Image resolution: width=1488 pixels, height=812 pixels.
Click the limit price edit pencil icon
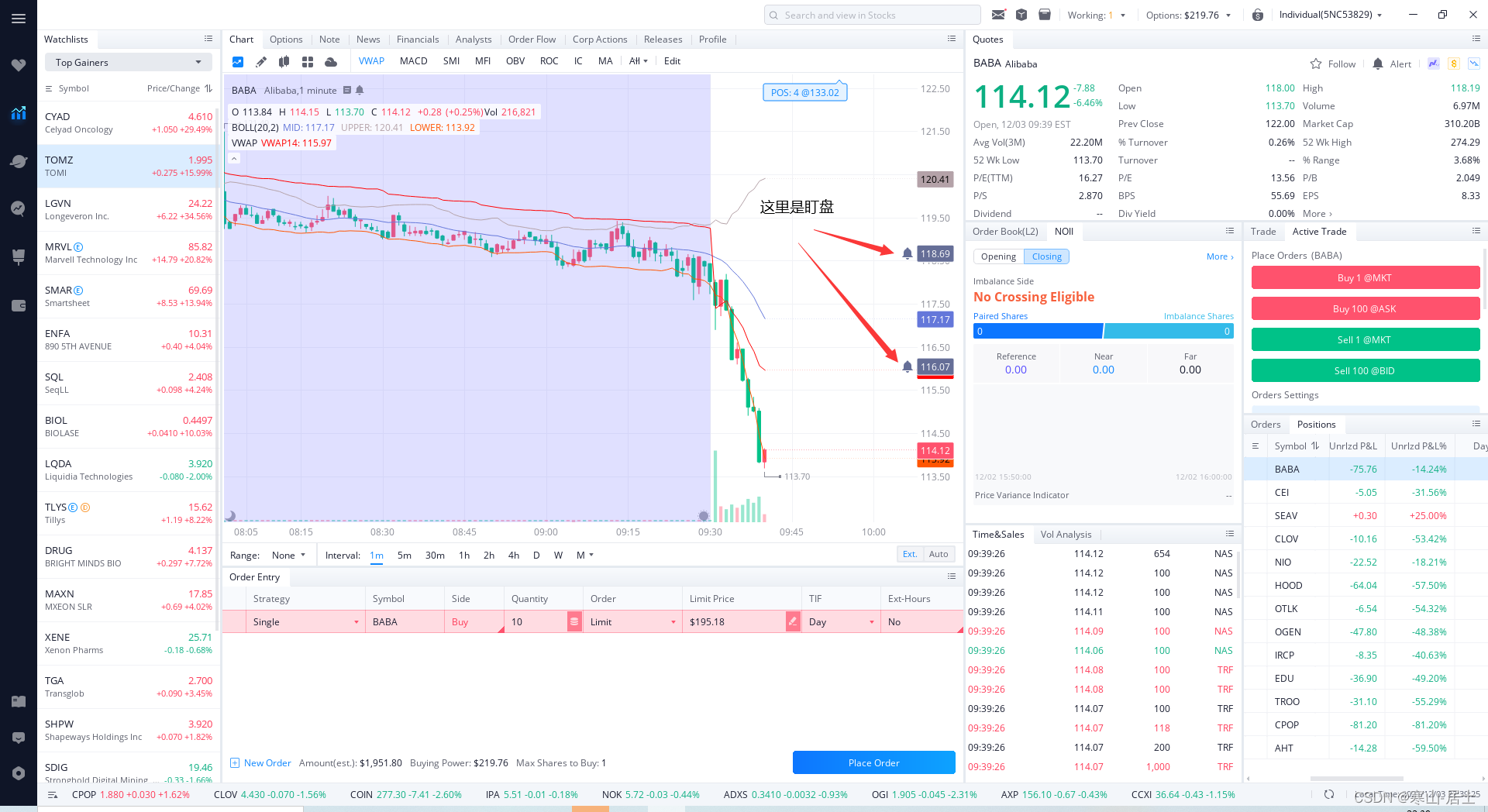click(x=793, y=621)
